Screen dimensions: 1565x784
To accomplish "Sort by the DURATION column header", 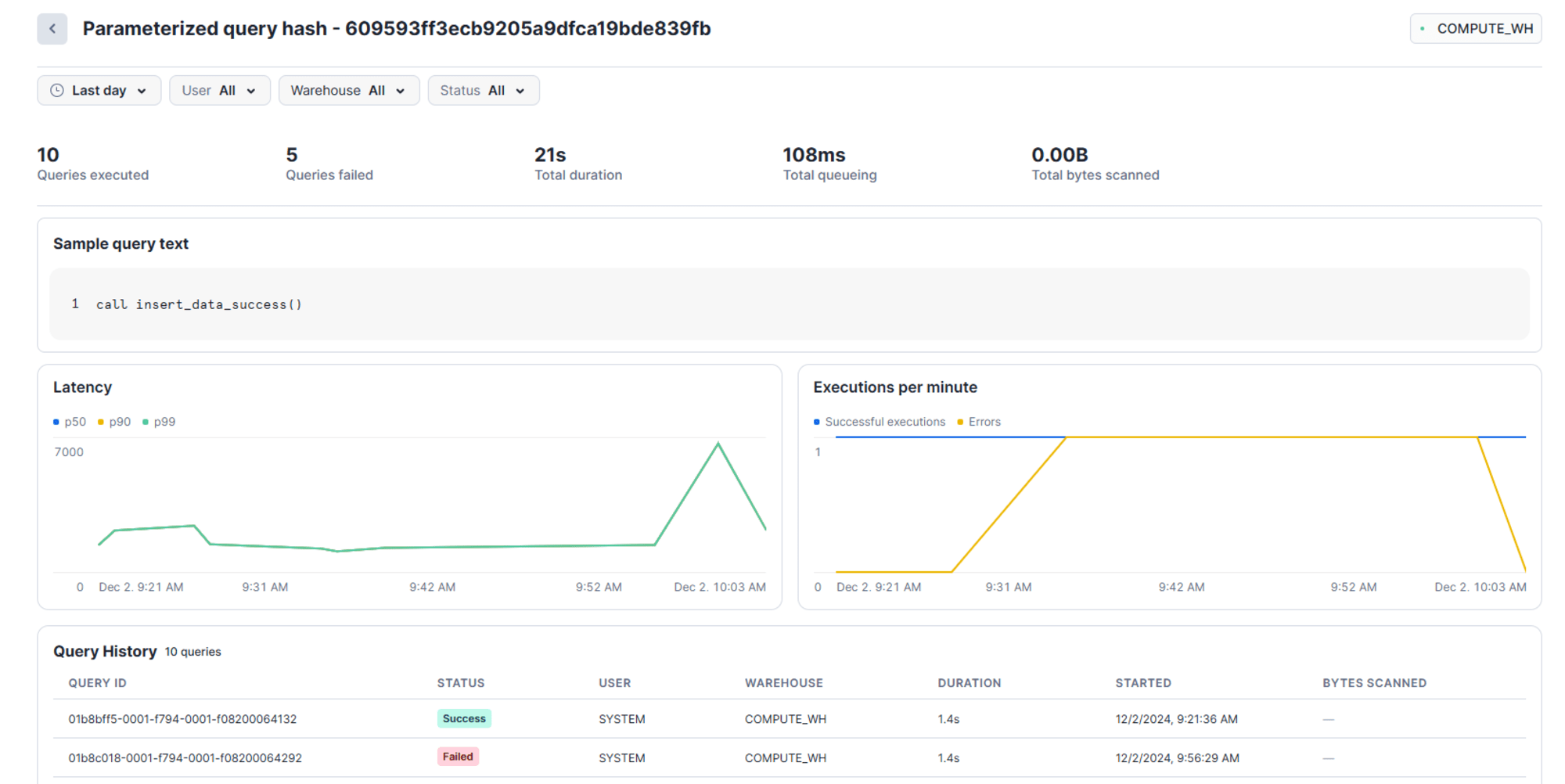I will tap(970, 683).
